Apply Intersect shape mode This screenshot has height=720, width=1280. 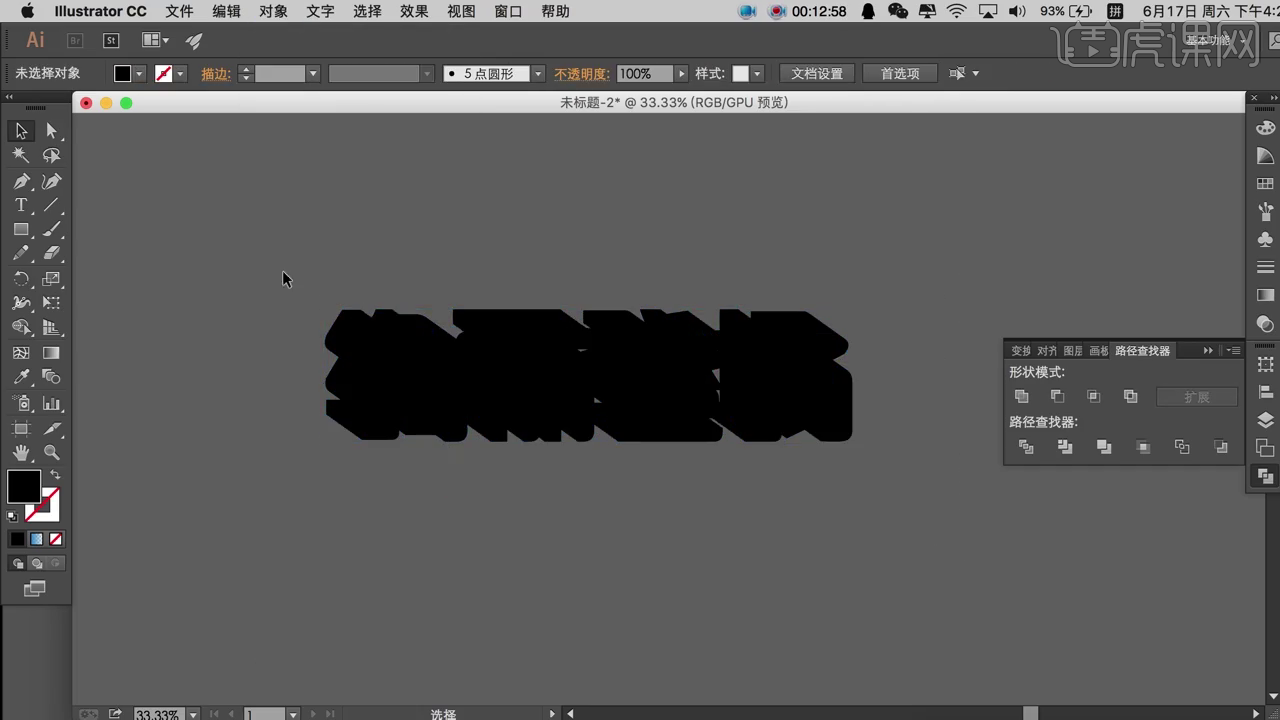click(1094, 397)
